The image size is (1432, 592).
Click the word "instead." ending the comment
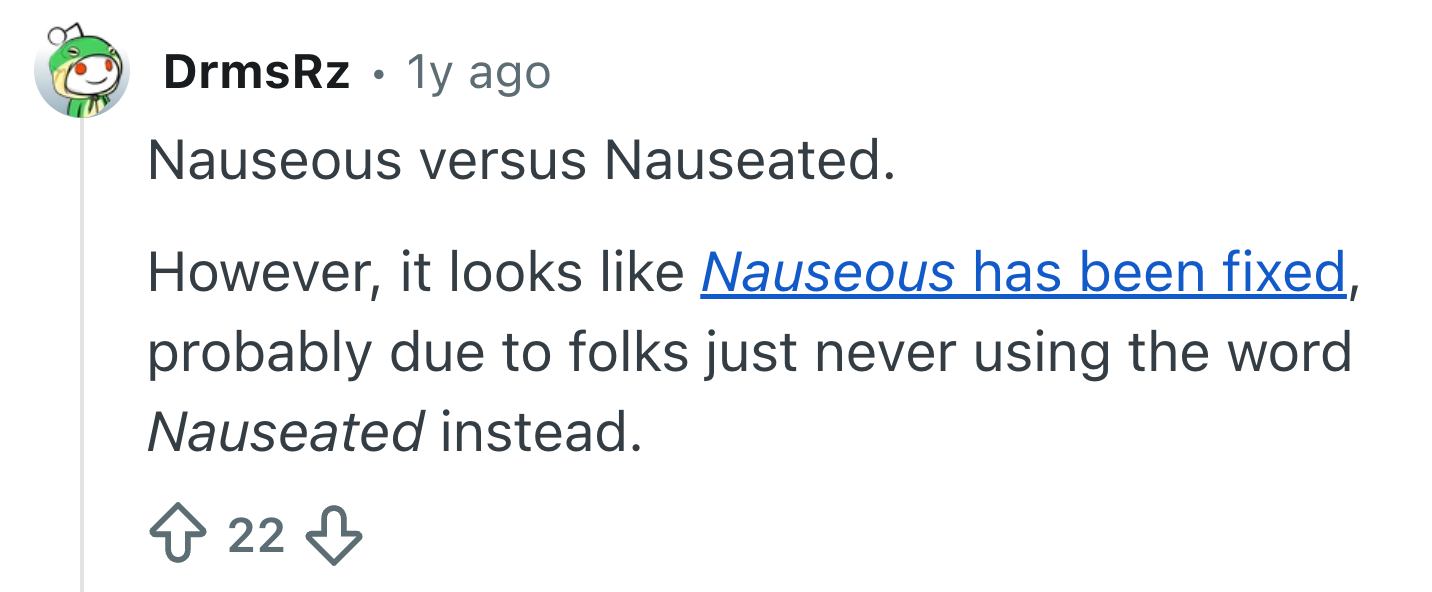click(539, 432)
